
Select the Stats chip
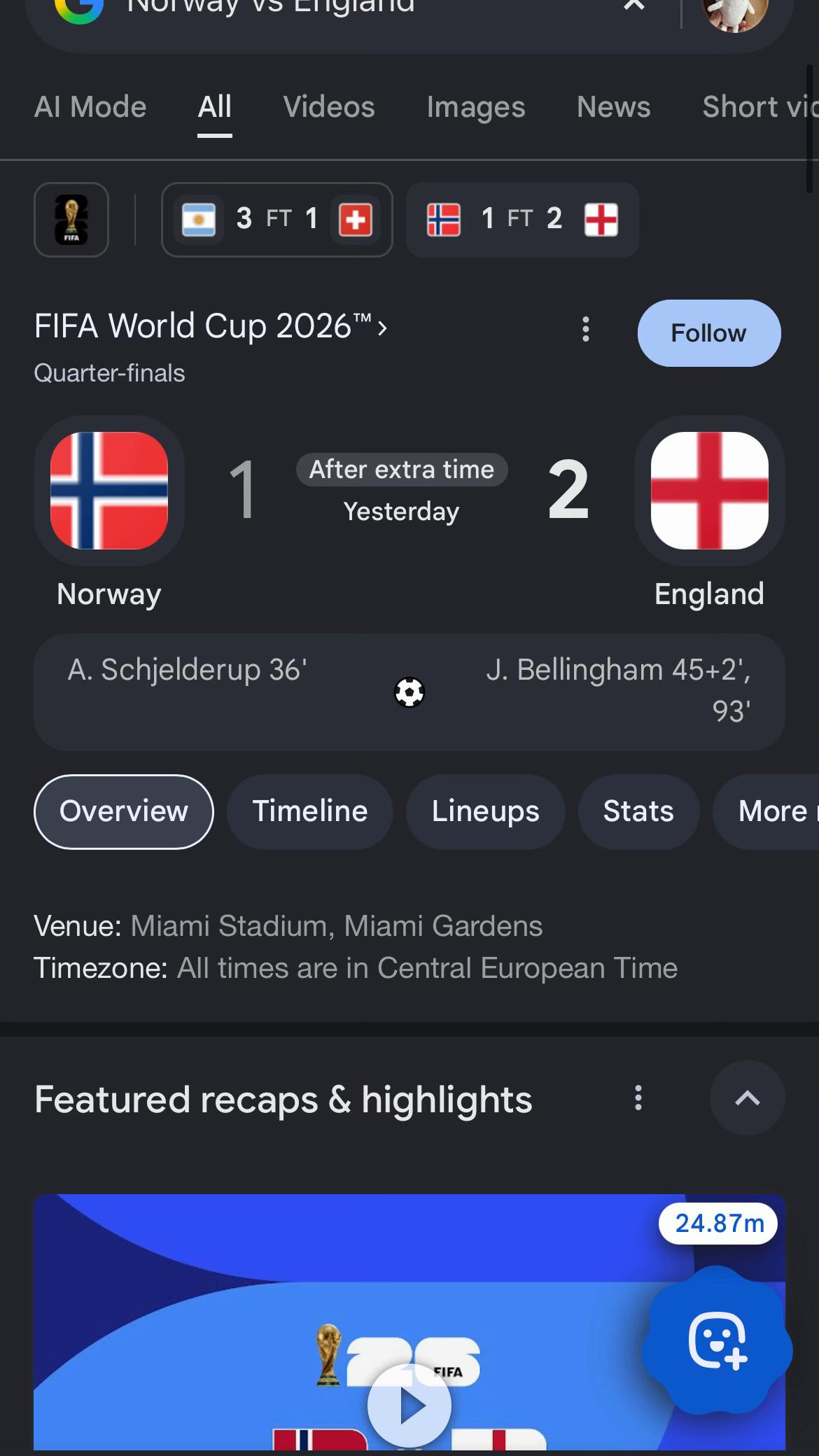click(638, 812)
